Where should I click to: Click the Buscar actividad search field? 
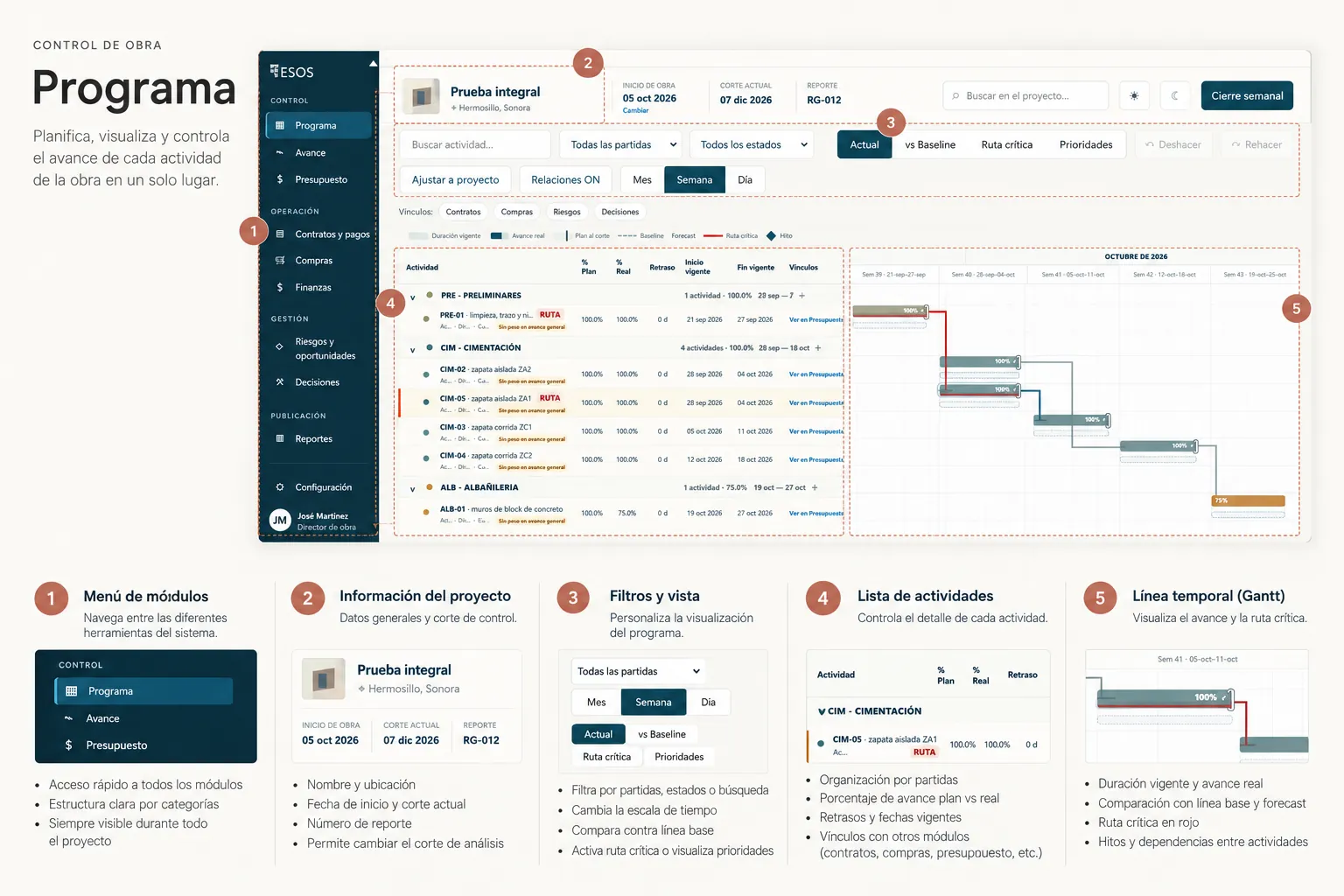[475, 144]
